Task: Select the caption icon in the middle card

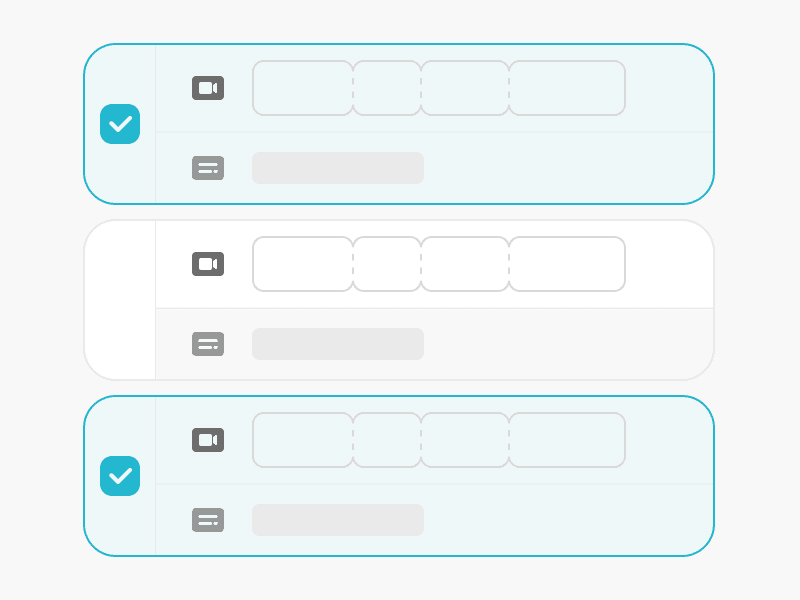Action: (x=208, y=344)
